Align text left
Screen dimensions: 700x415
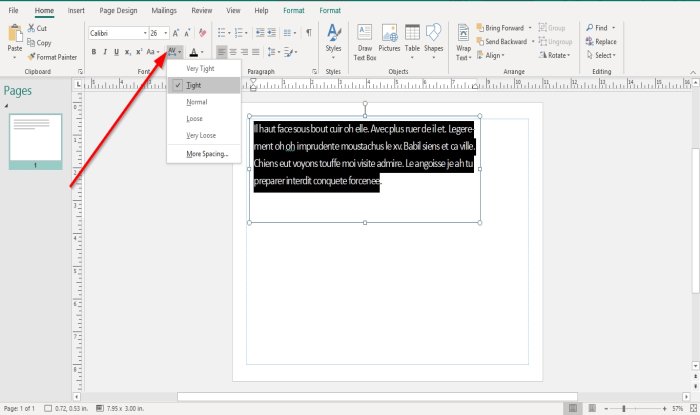[x=221, y=52]
